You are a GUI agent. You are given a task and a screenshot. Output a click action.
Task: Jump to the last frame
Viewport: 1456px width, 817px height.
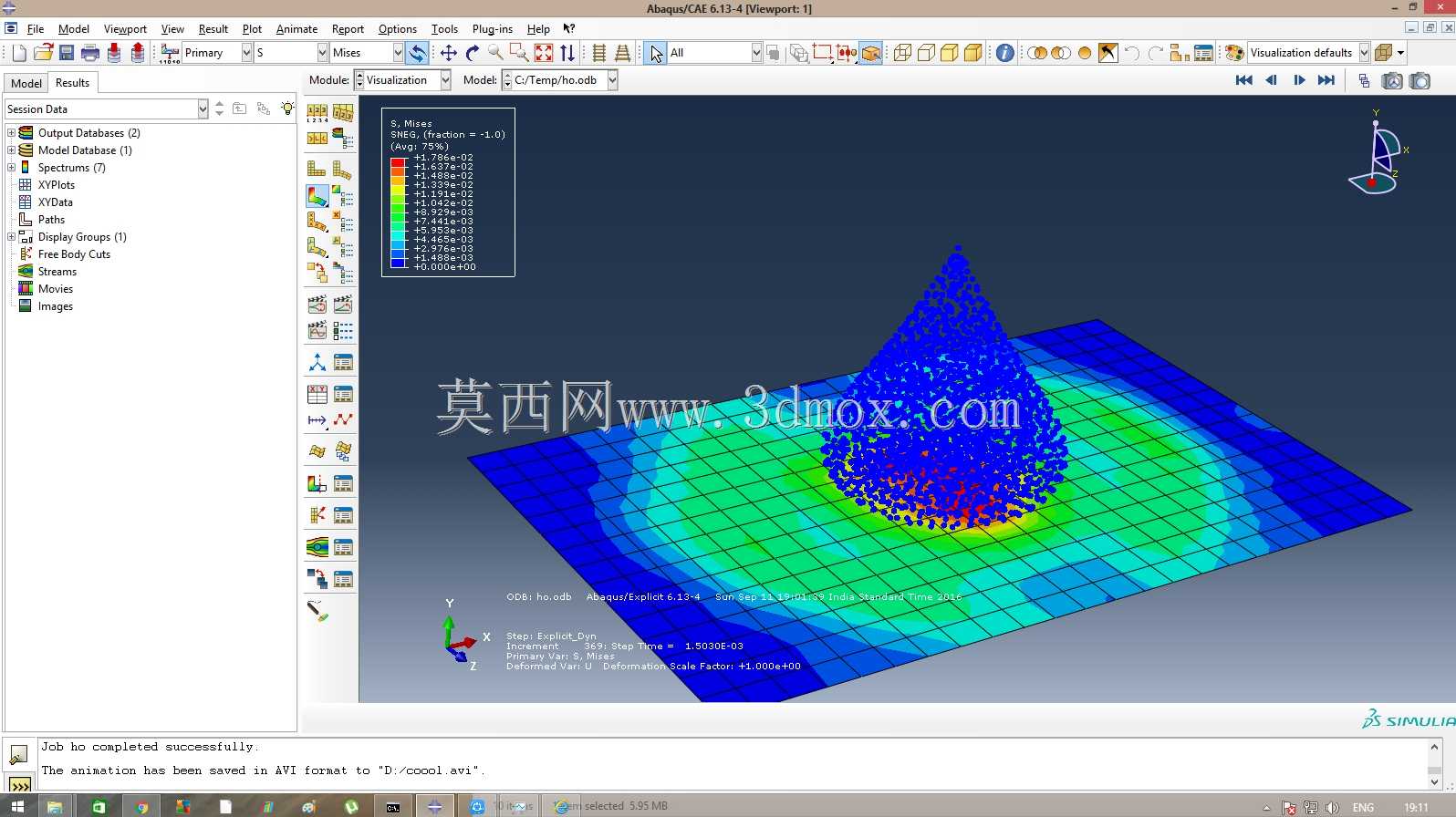[x=1326, y=80]
